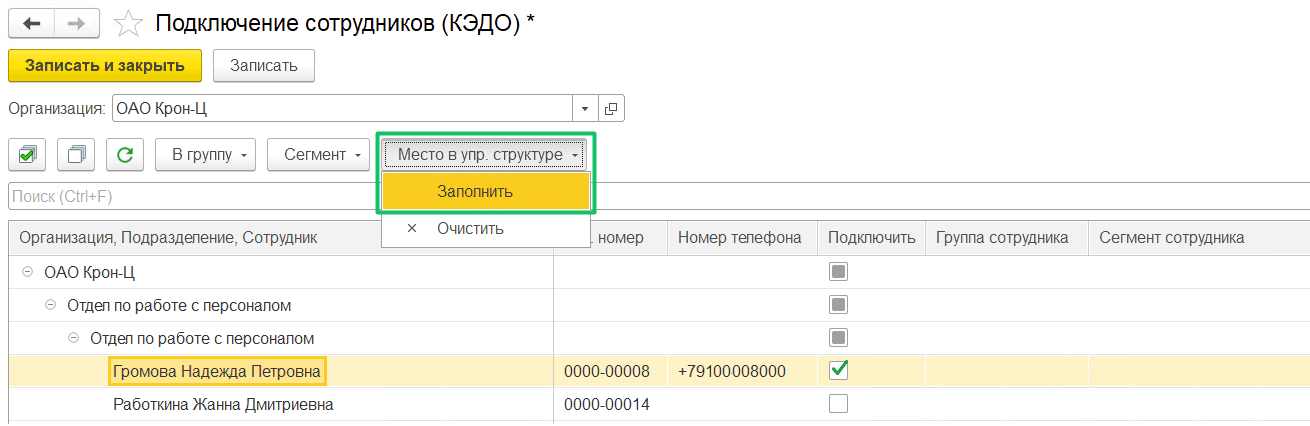1310x426 pixels.
Task: Click the Записать button
Action: [264, 65]
